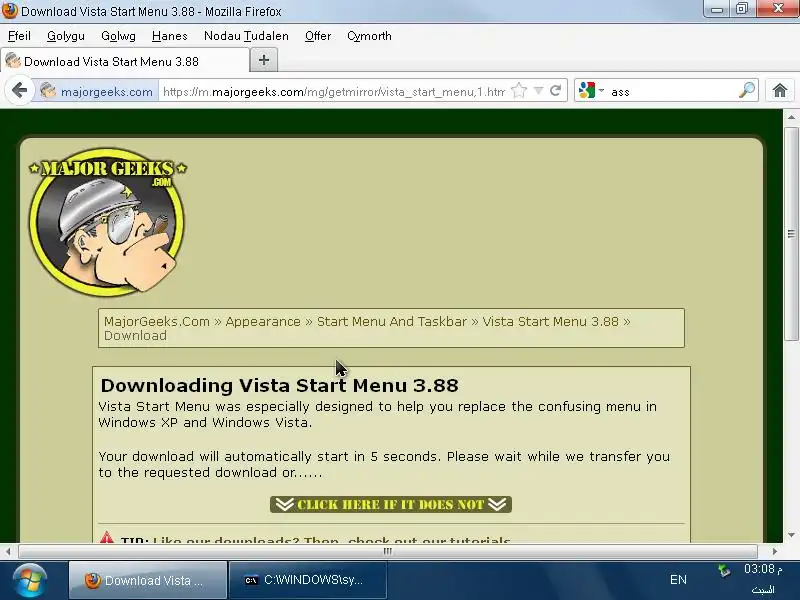Click the 'Click here if it does not' button

coord(391,504)
